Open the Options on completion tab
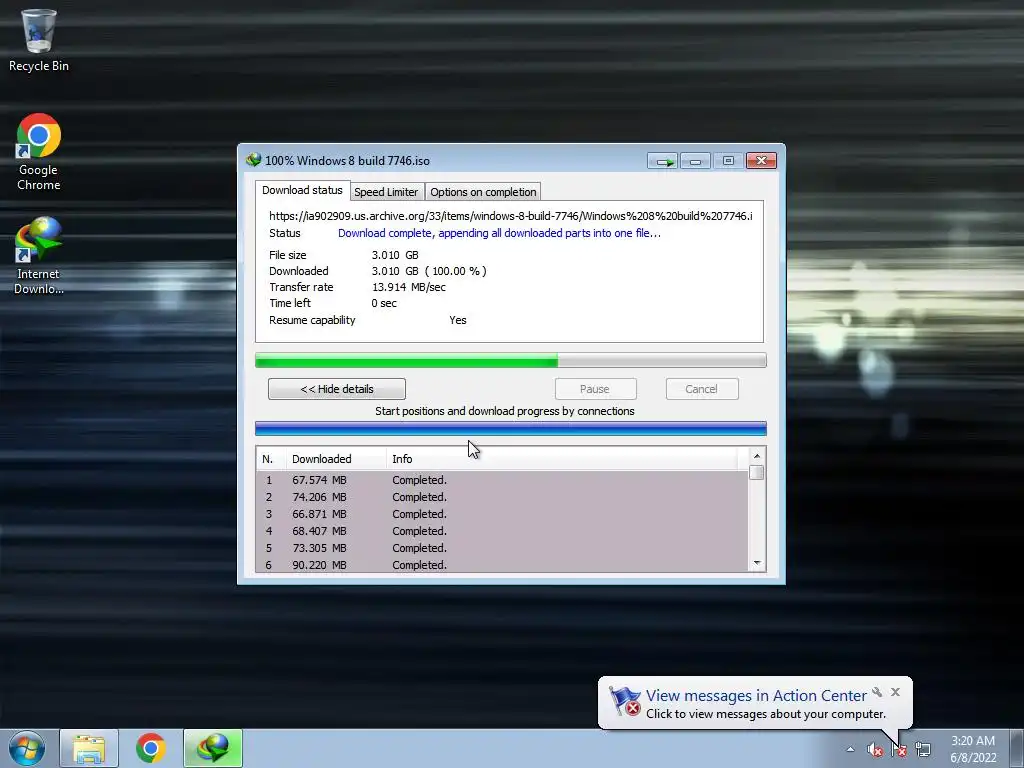 pos(483,192)
